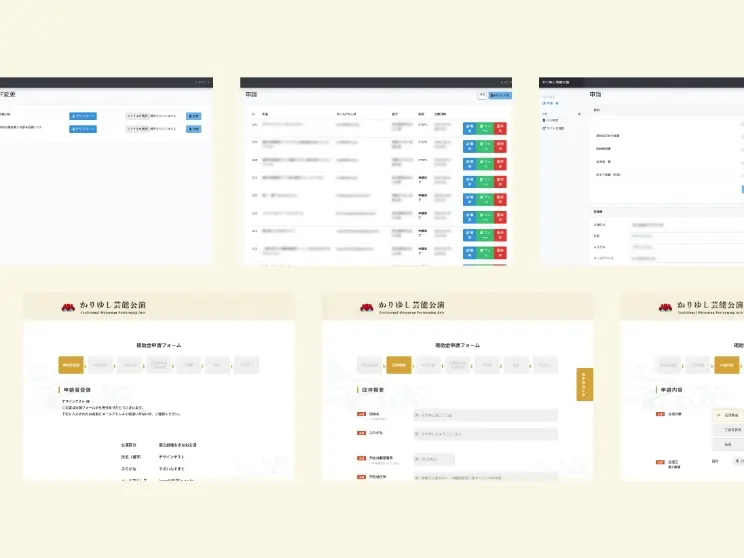Click the red flower logo on the left form
The image size is (744, 558).
69,307
